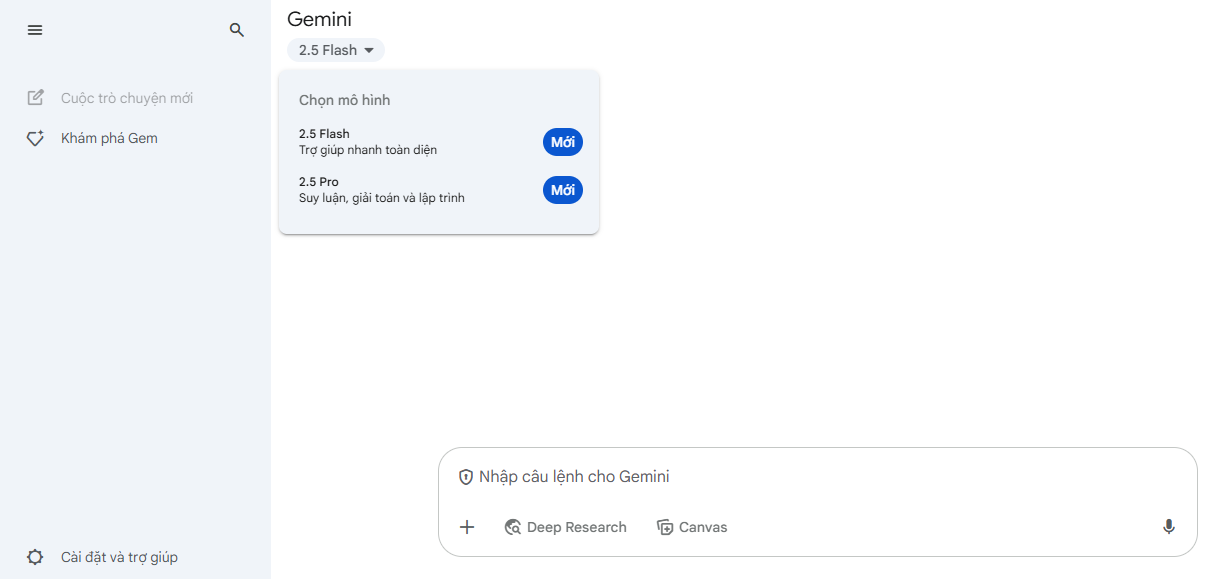Open Cài đặt và trợ giúp
Viewport: 1213px width, 579px height.
pyautogui.click(x=119, y=557)
